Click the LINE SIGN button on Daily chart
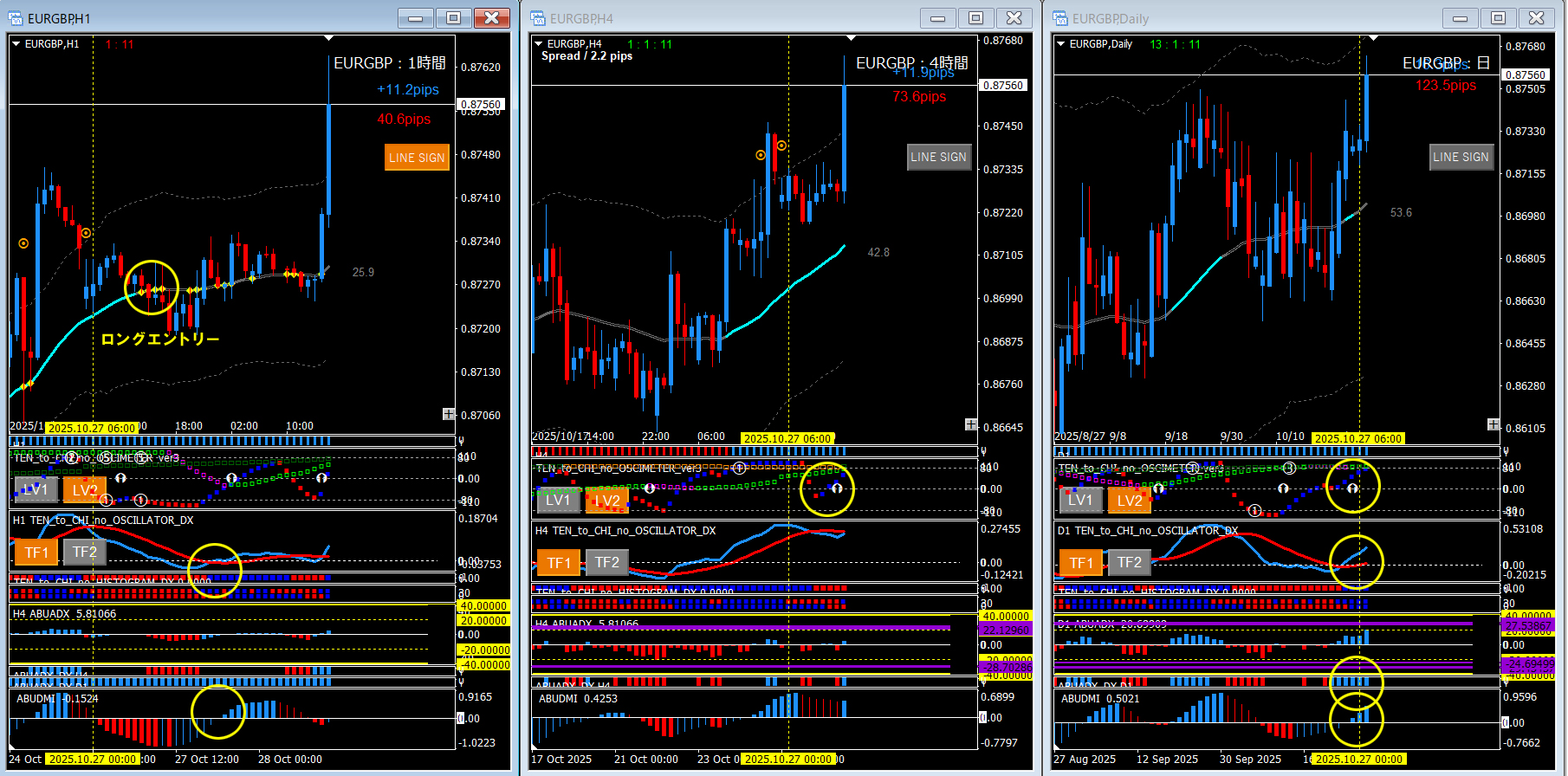This screenshot has height=776, width=1568. click(x=1461, y=157)
